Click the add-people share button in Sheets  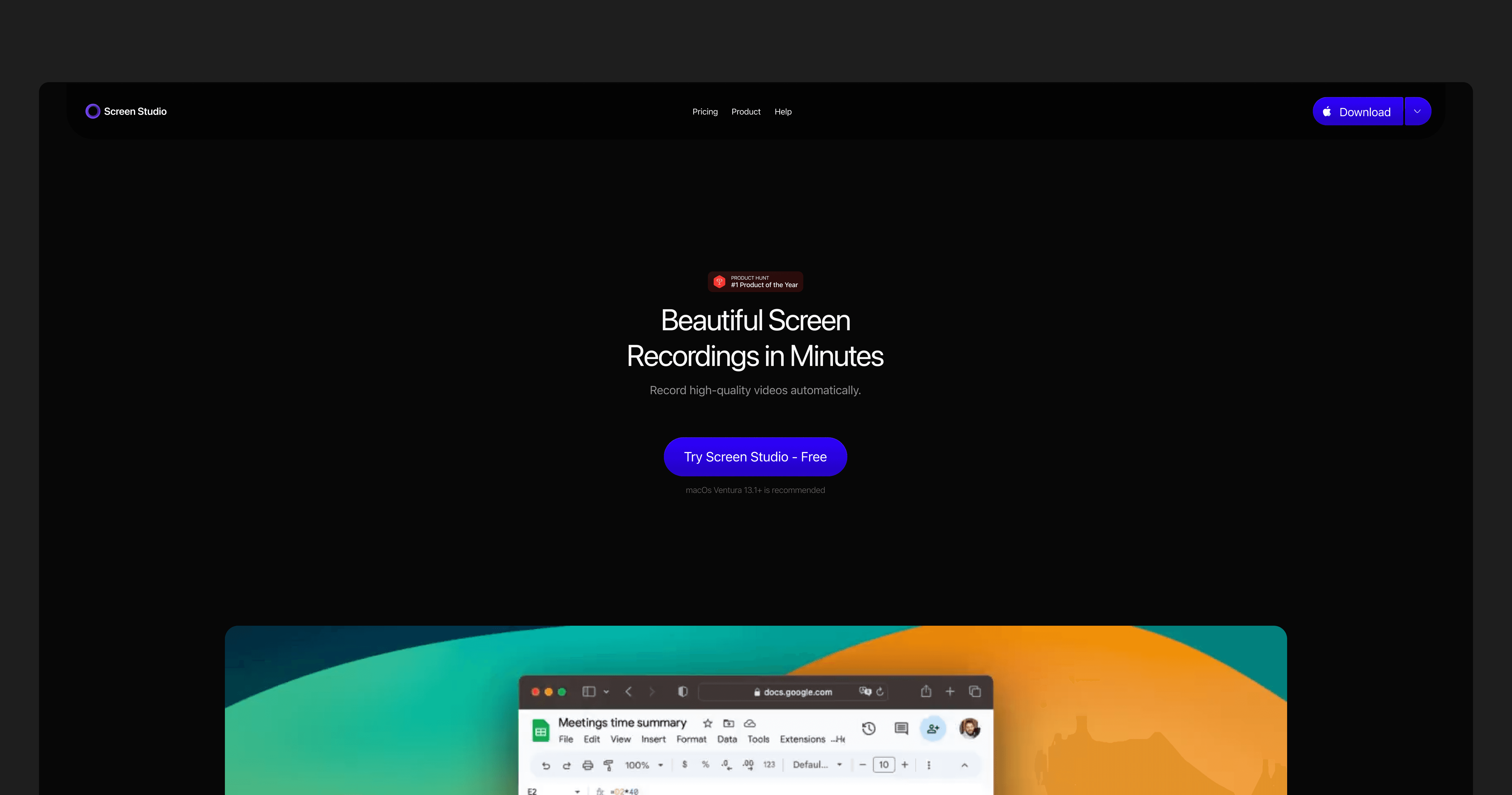(933, 729)
